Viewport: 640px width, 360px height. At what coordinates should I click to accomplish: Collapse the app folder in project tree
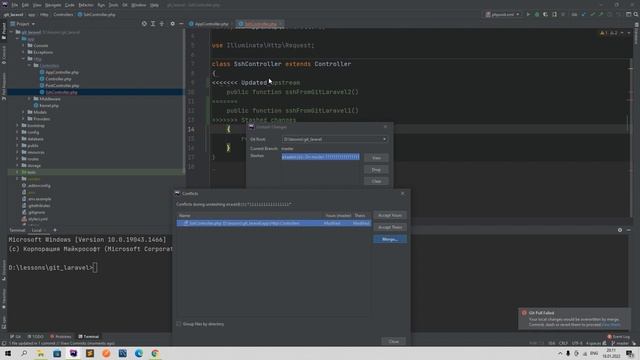tap(18, 39)
